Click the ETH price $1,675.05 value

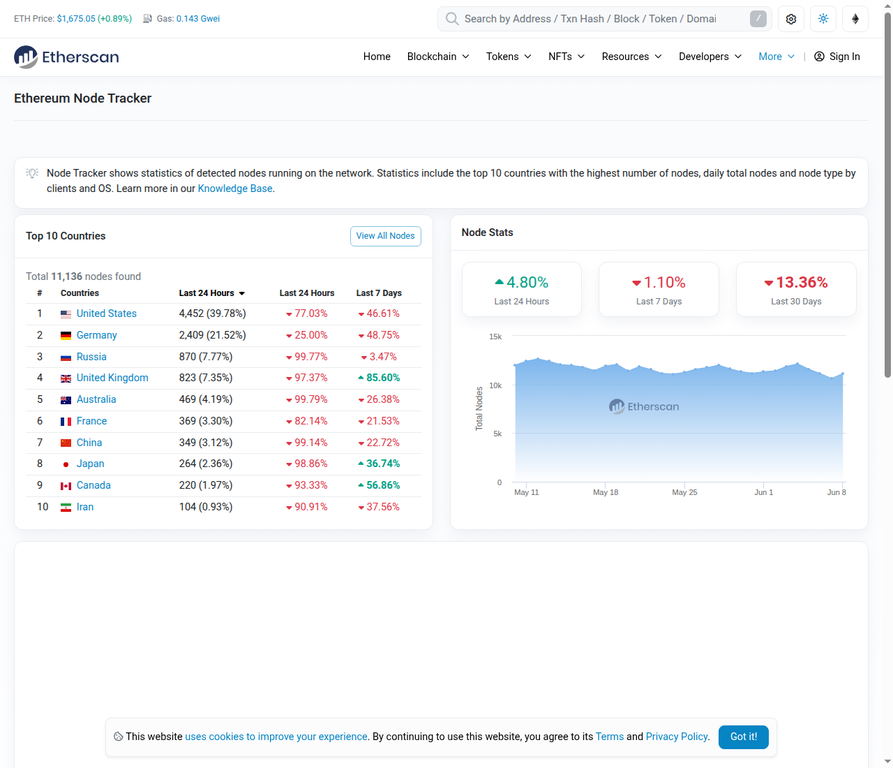click(x=76, y=19)
